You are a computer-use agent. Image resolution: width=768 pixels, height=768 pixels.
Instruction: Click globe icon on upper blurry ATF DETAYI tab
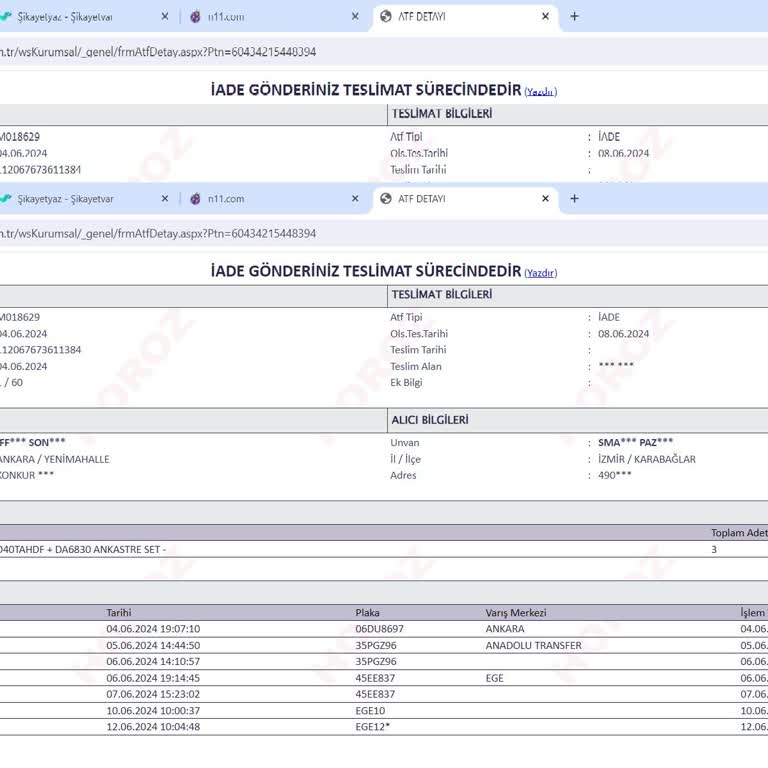tap(386, 16)
